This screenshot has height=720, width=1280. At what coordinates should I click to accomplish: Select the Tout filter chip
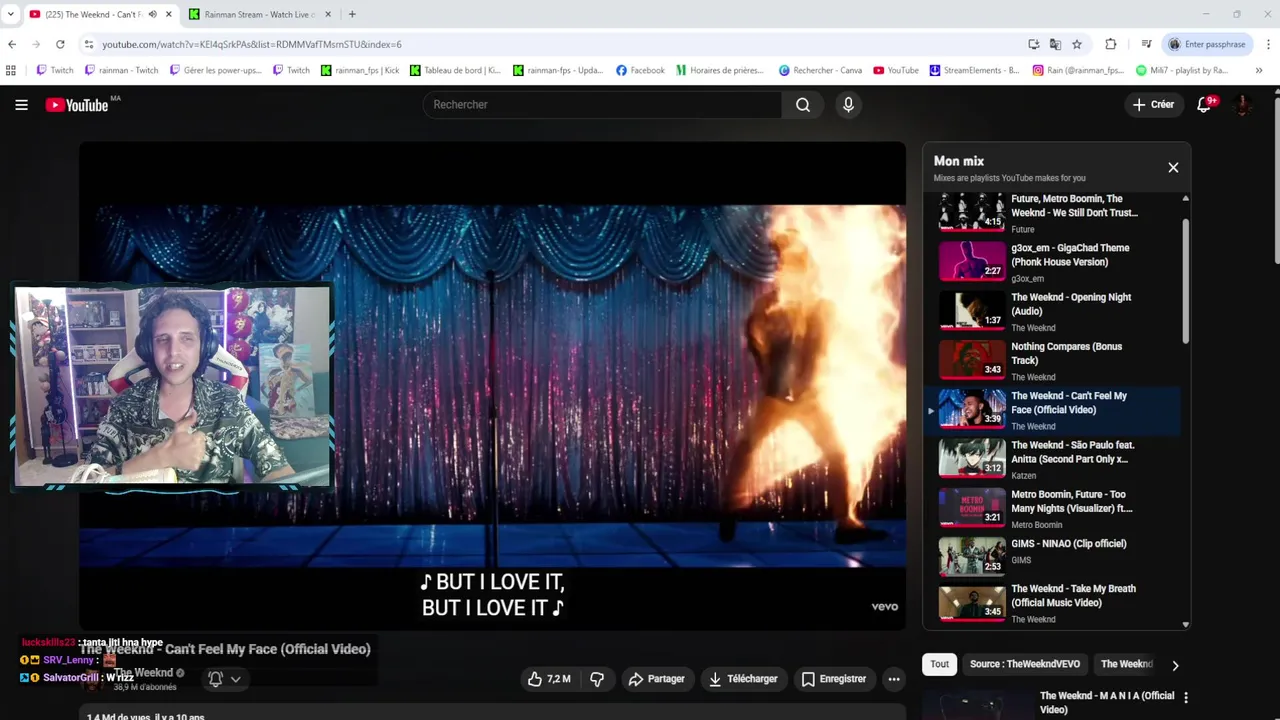939,664
